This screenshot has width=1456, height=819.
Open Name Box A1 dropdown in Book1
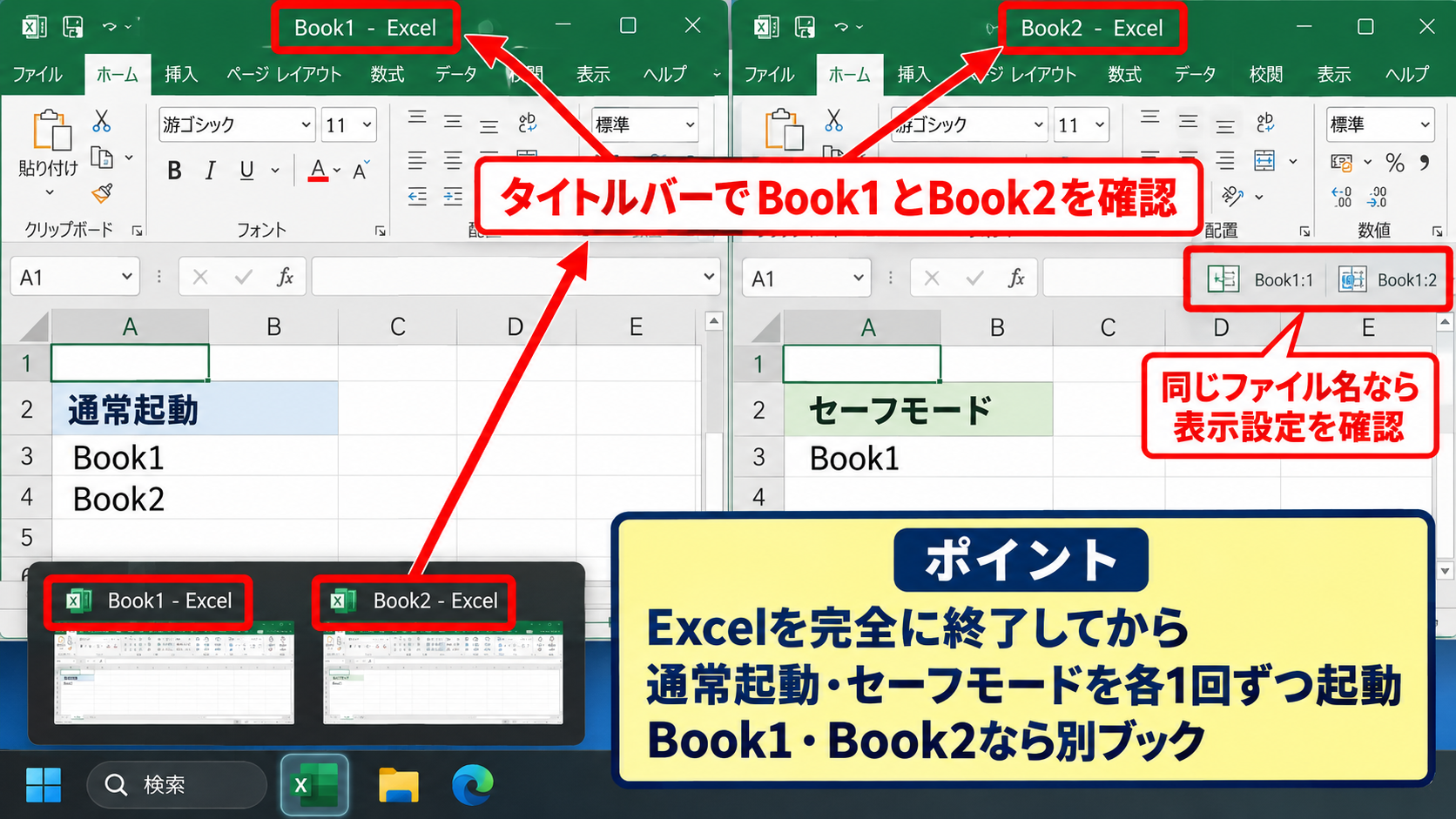pos(127,277)
